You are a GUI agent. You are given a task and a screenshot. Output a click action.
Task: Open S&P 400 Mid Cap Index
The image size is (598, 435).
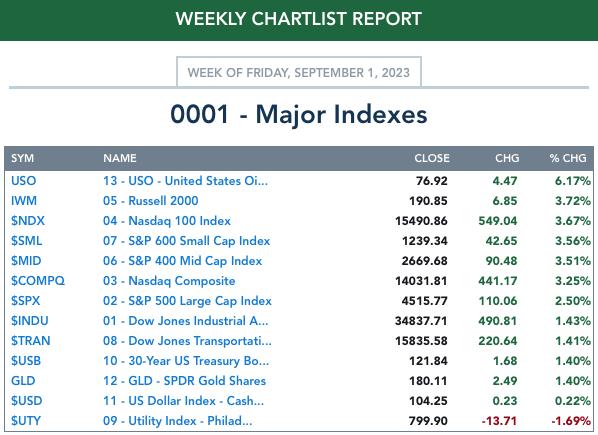coord(182,261)
